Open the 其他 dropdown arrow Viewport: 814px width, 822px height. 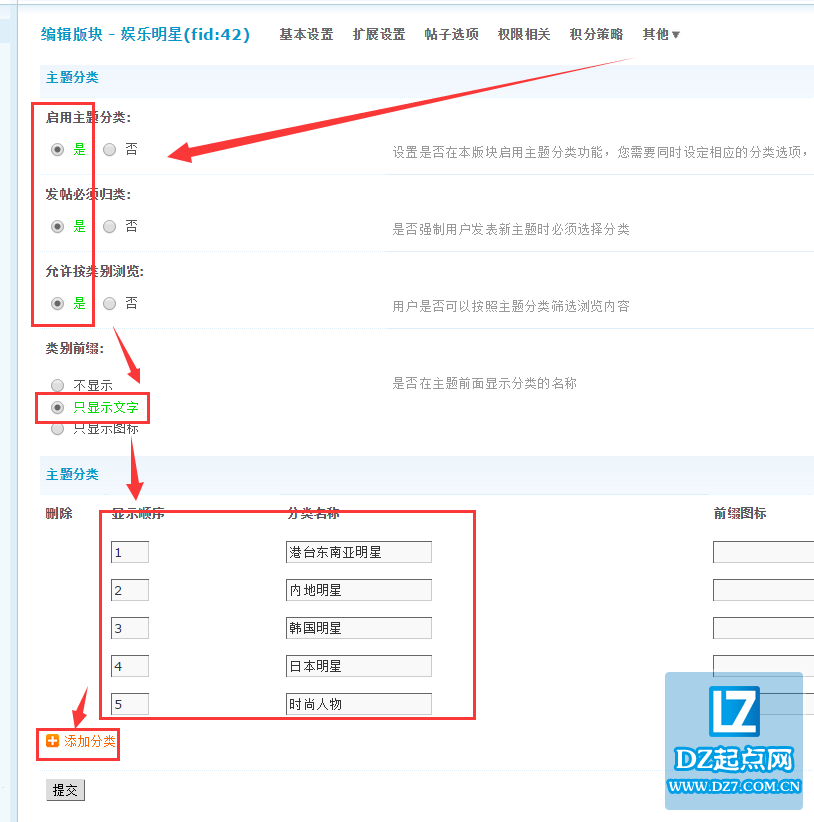click(x=676, y=35)
